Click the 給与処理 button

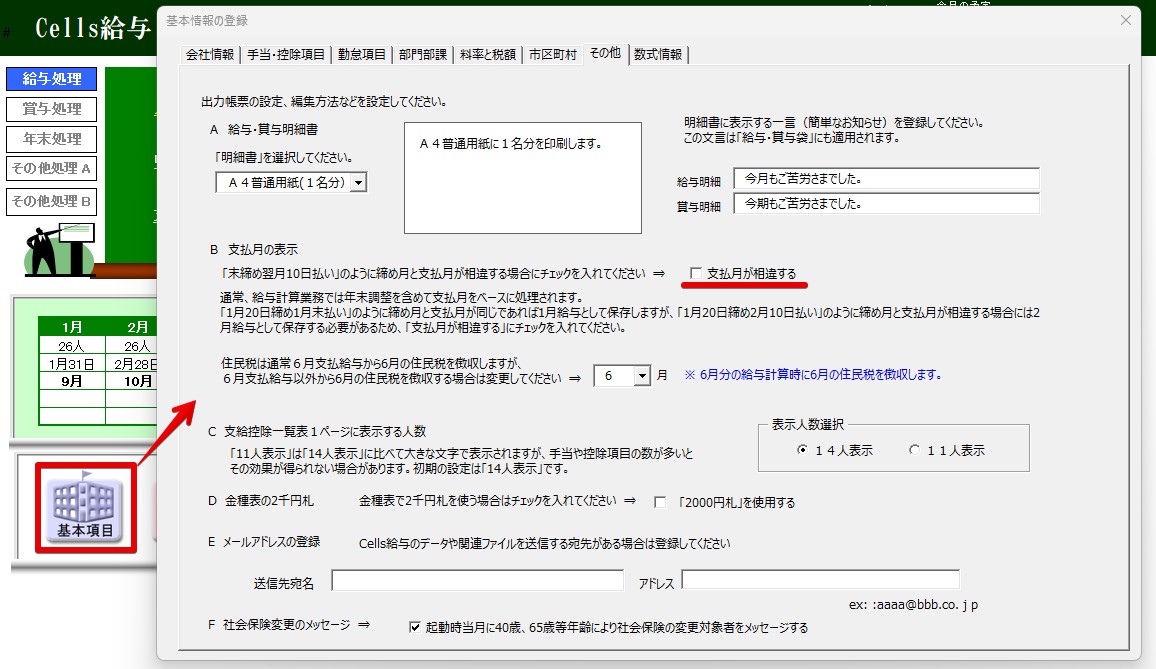[x=52, y=79]
